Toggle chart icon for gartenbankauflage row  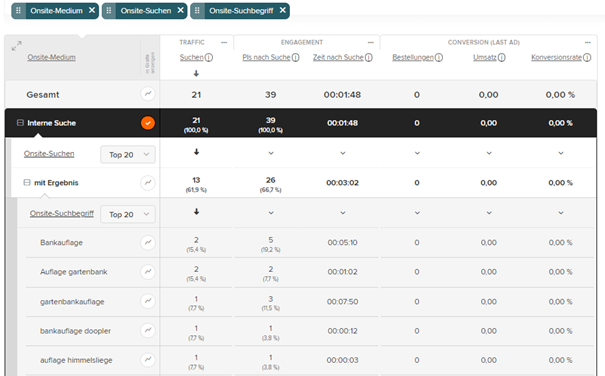(148, 301)
